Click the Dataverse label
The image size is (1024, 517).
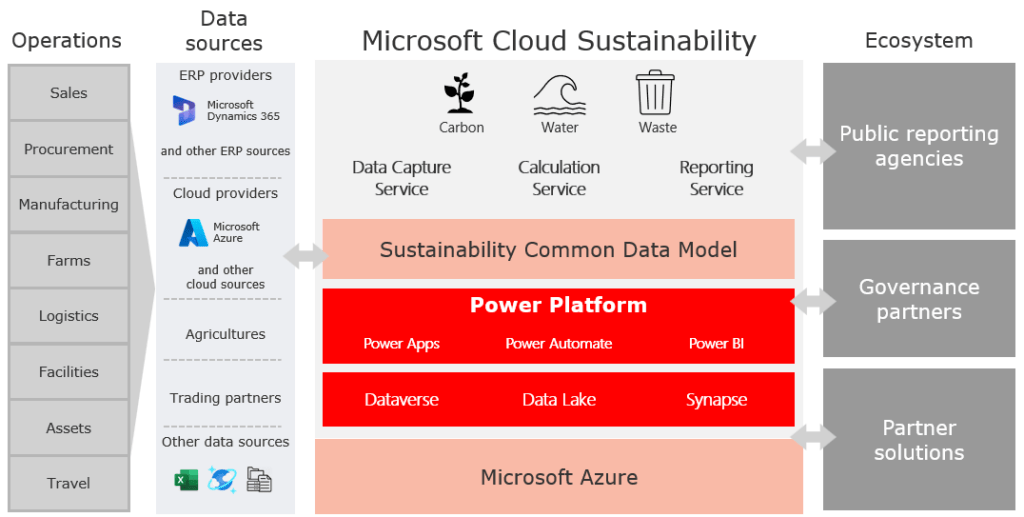coord(401,400)
